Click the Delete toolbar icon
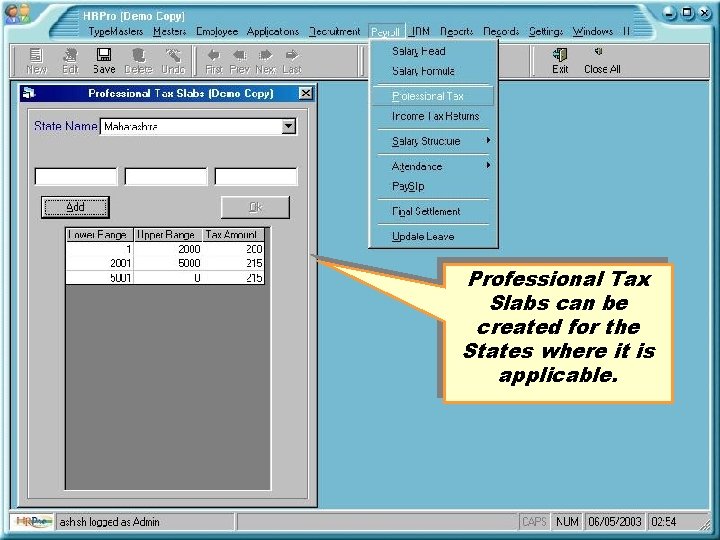720x540 pixels. [138, 61]
